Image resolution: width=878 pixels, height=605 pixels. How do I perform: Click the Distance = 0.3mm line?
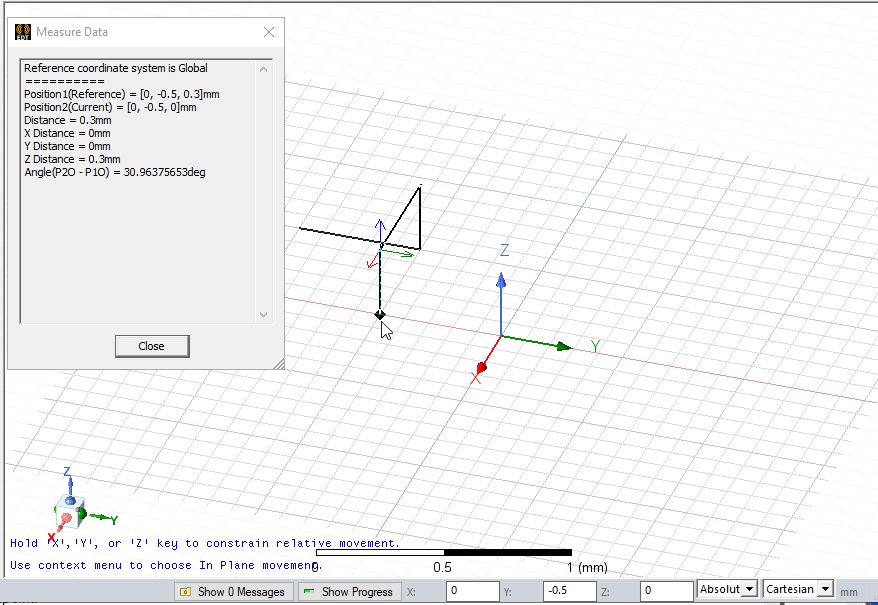(x=68, y=120)
